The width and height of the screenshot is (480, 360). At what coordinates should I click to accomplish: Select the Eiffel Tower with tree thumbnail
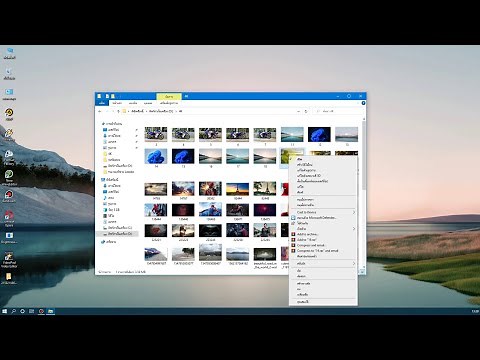[265, 189]
